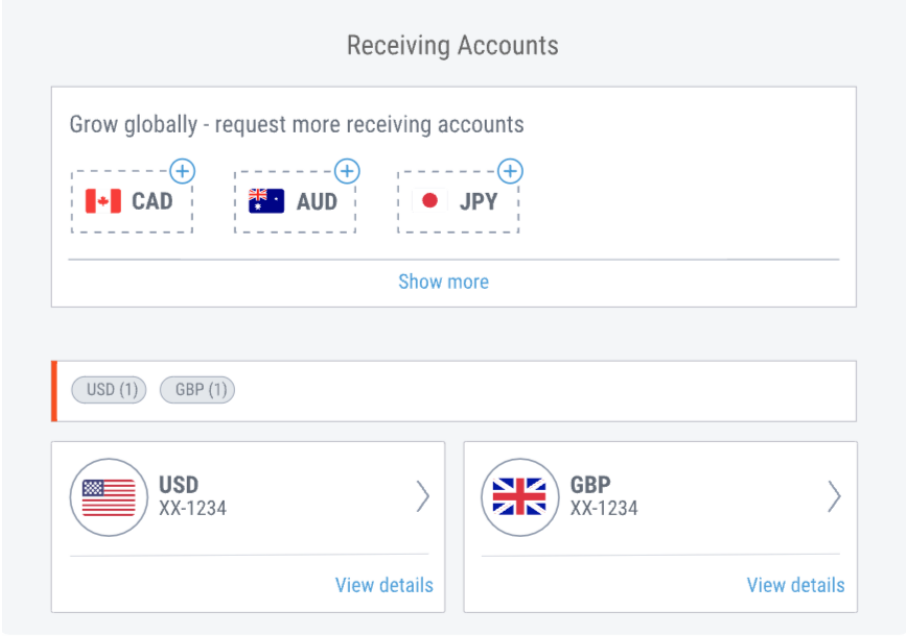The image size is (906, 636).
Task: Click the Japanese flag icon
Action: point(430,201)
